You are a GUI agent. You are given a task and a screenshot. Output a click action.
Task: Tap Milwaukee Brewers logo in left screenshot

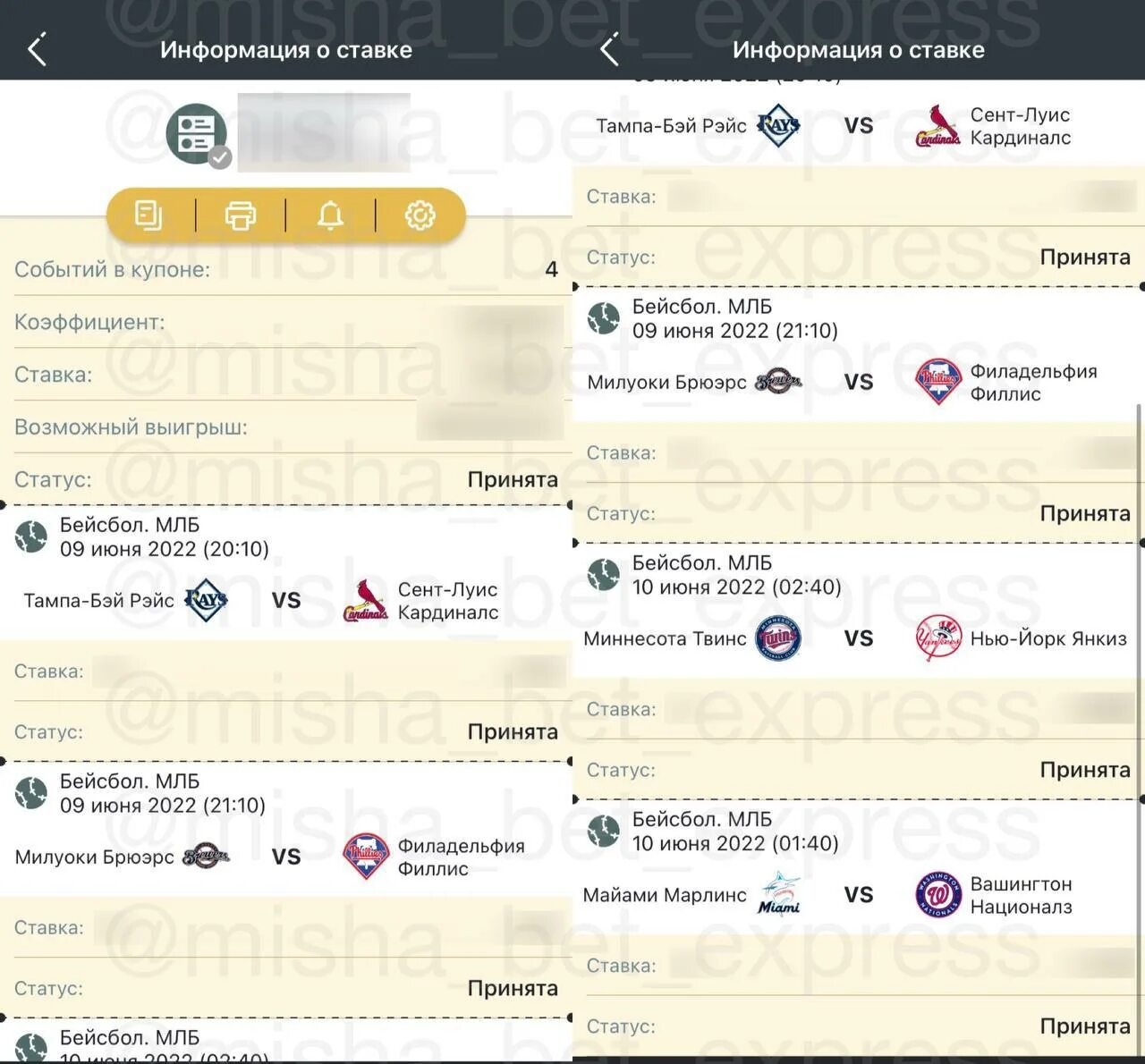pos(206,857)
